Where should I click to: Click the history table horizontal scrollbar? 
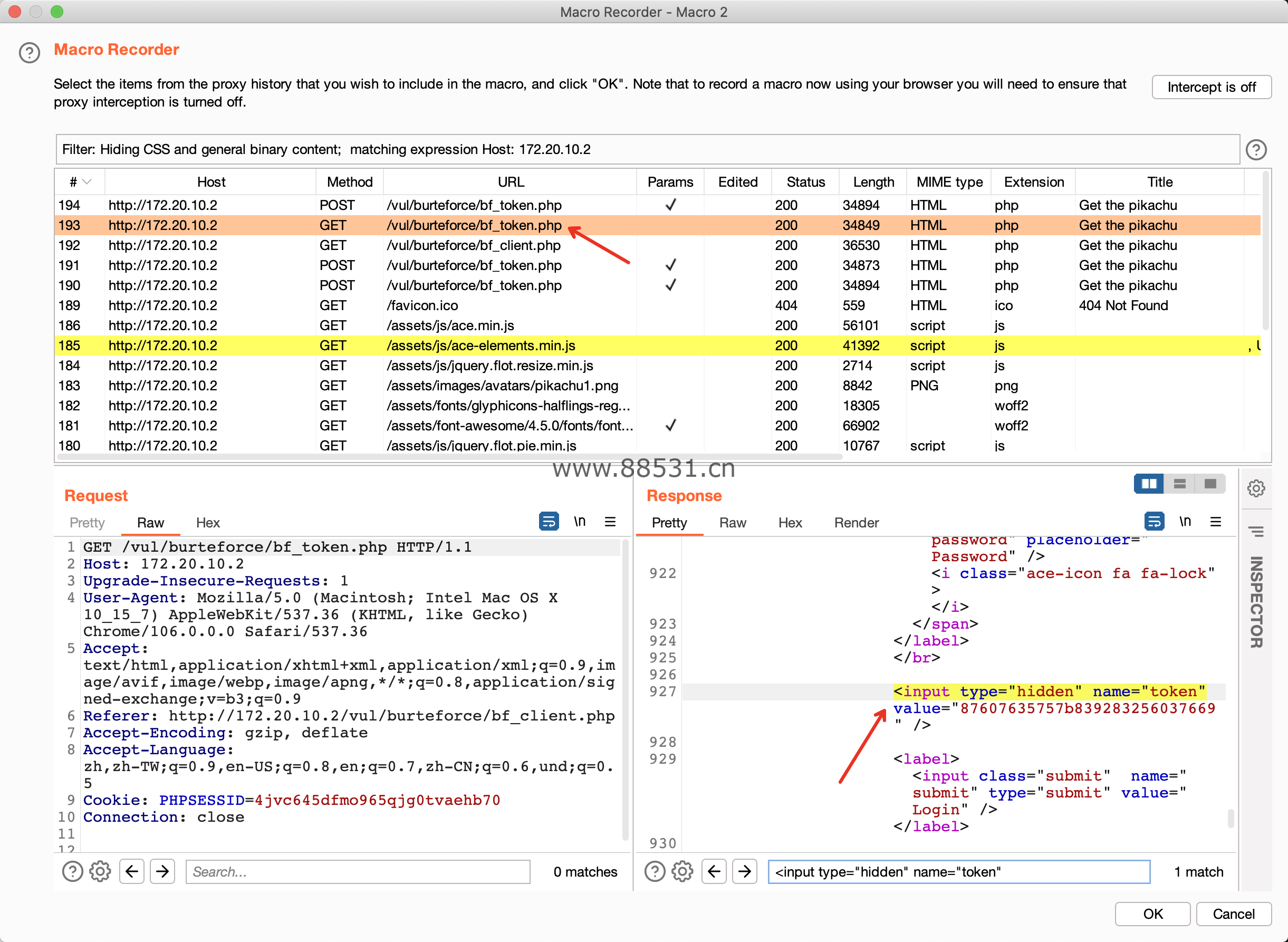click(449, 457)
